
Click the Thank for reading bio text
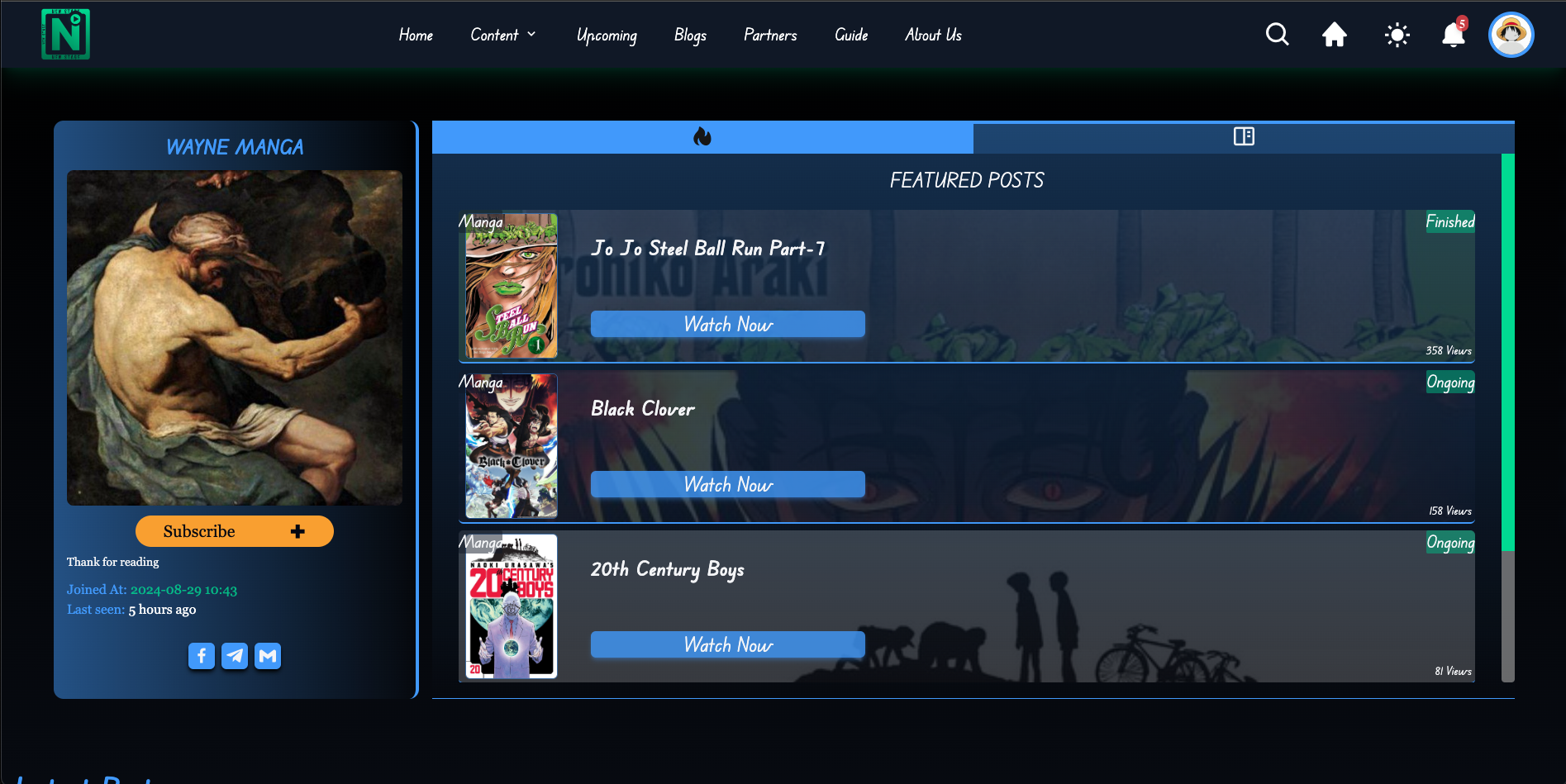pyautogui.click(x=113, y=562)
